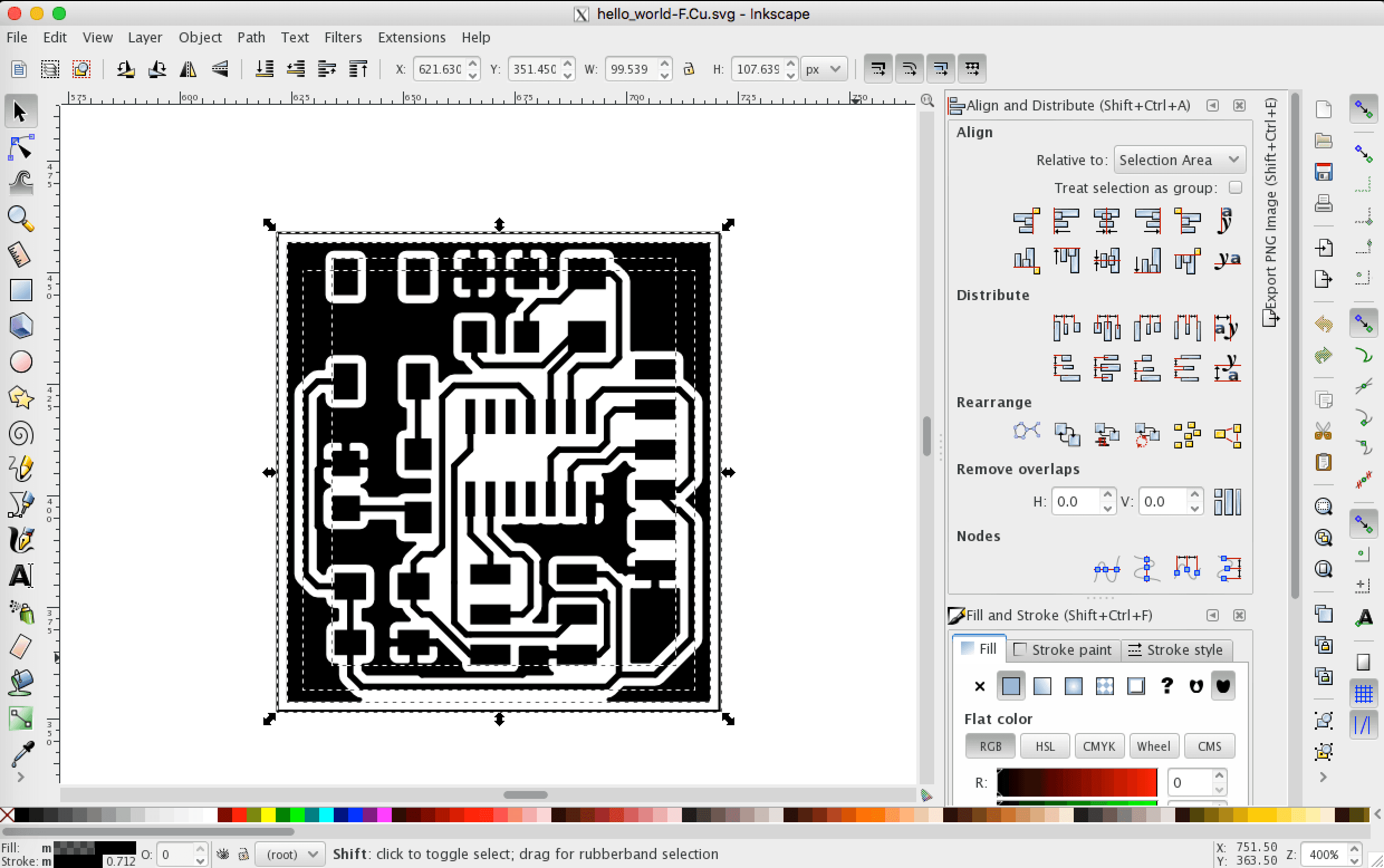Open the (root) layer dropdown
1384x868 pixels.
pos(290,854)
